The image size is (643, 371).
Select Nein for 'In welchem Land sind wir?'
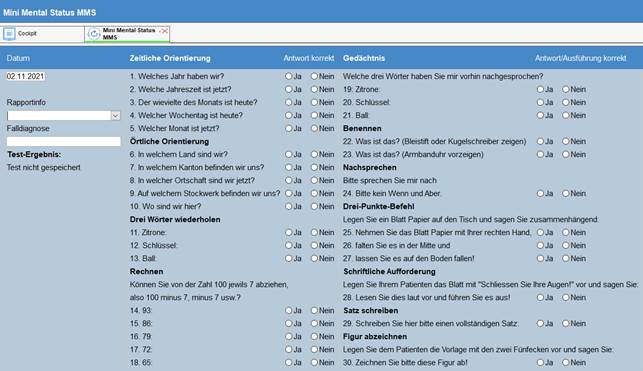point(314,155)
